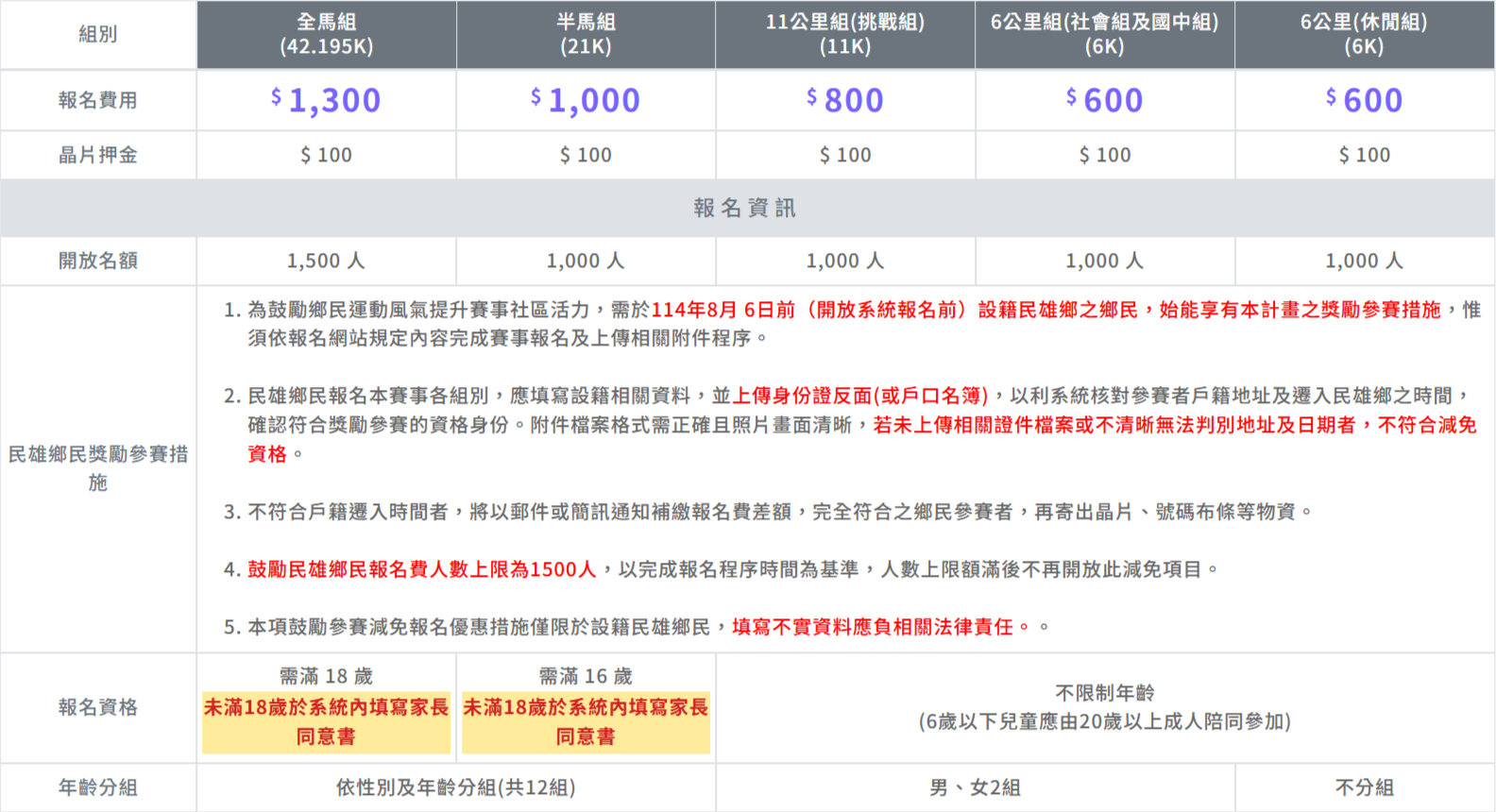Image resolution: width=1496 pixels, height=812 pixels.
Task: Click the 開放名額 row label
Action: 97,261
